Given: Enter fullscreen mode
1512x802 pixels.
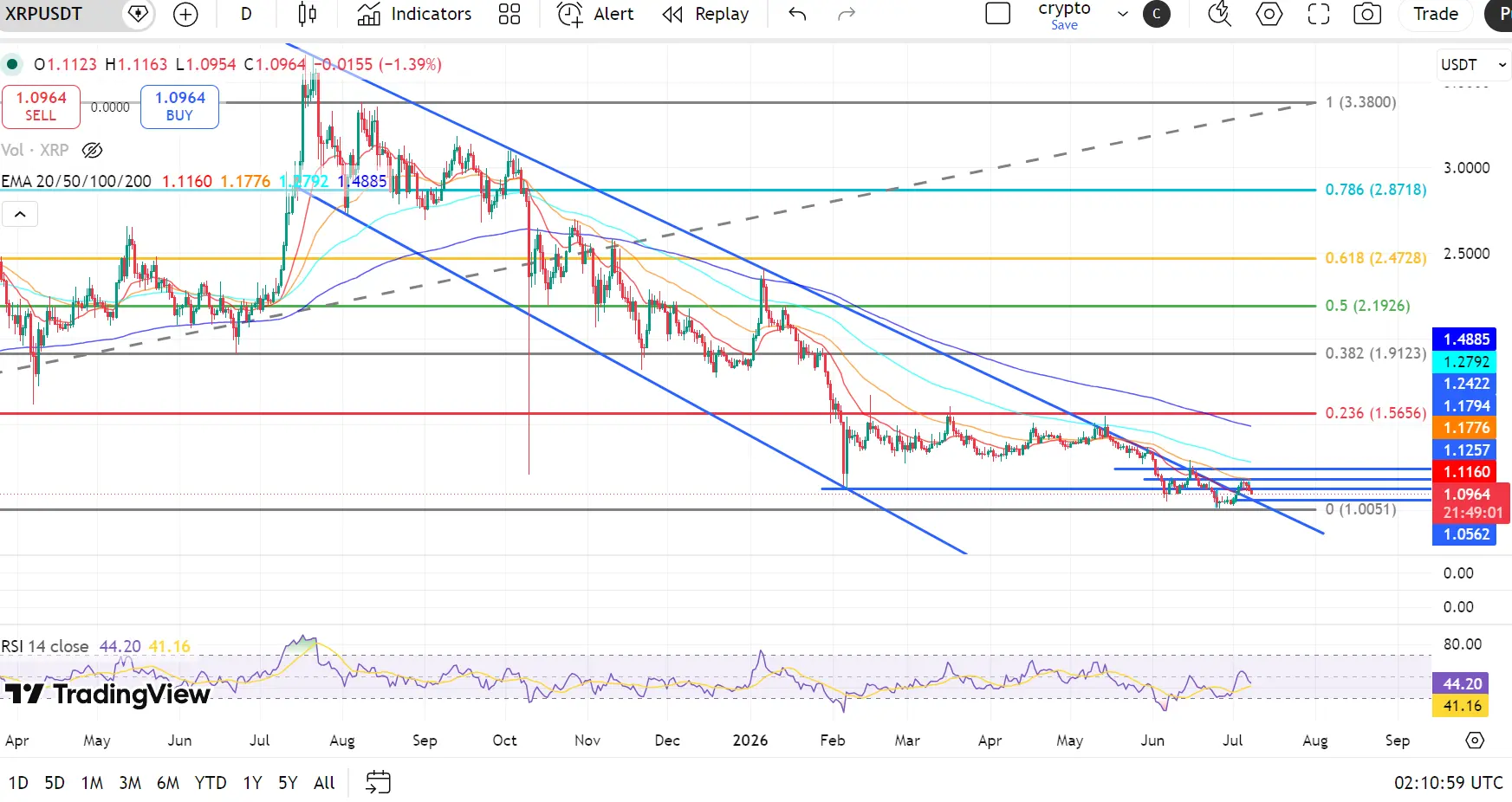Looking at the screenshot, I should pyautogui.click(x=1319, y=14).
